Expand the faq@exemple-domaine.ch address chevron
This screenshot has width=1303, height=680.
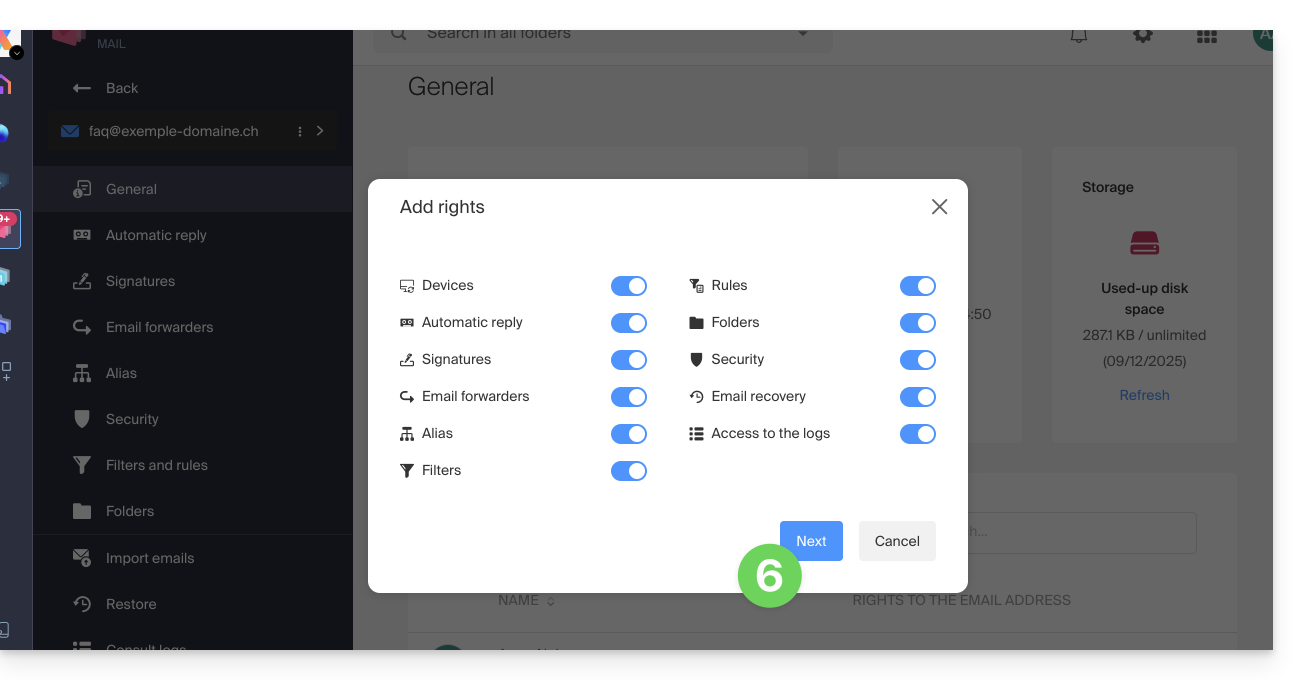coord(320,131)
